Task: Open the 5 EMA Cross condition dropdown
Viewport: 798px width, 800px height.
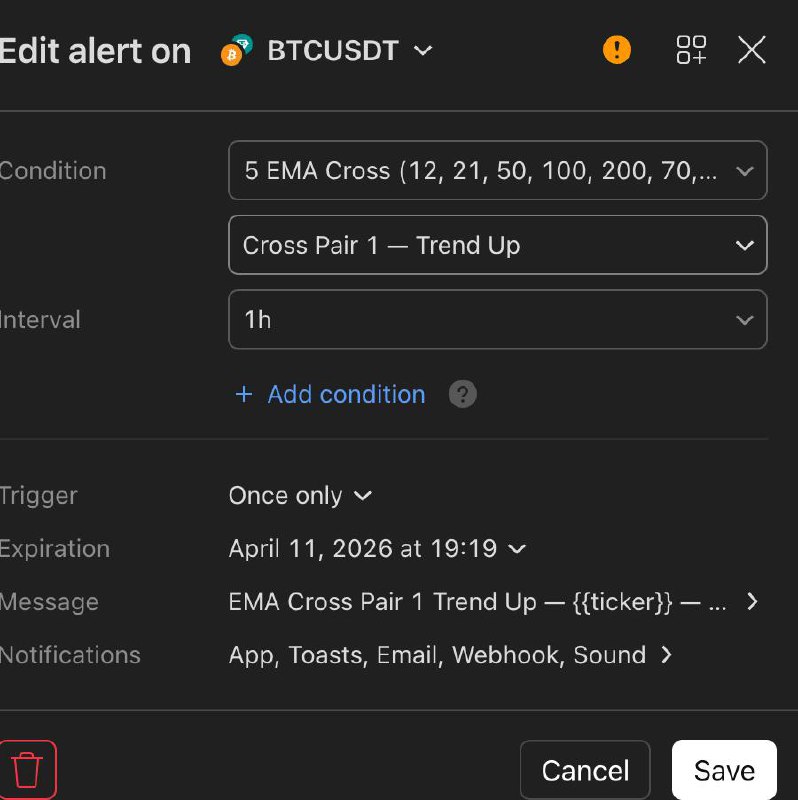Action: pyautogui.click(x=497, y=170)
